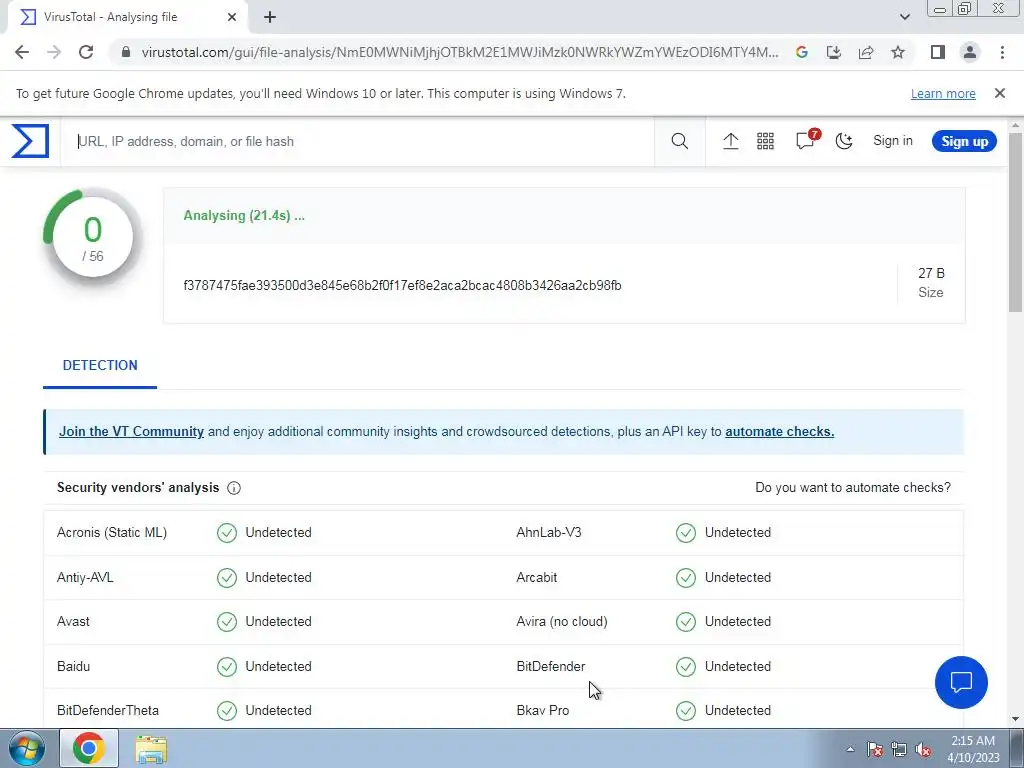
Task: Click the file hash text
Action: click(x=402, y=285)
